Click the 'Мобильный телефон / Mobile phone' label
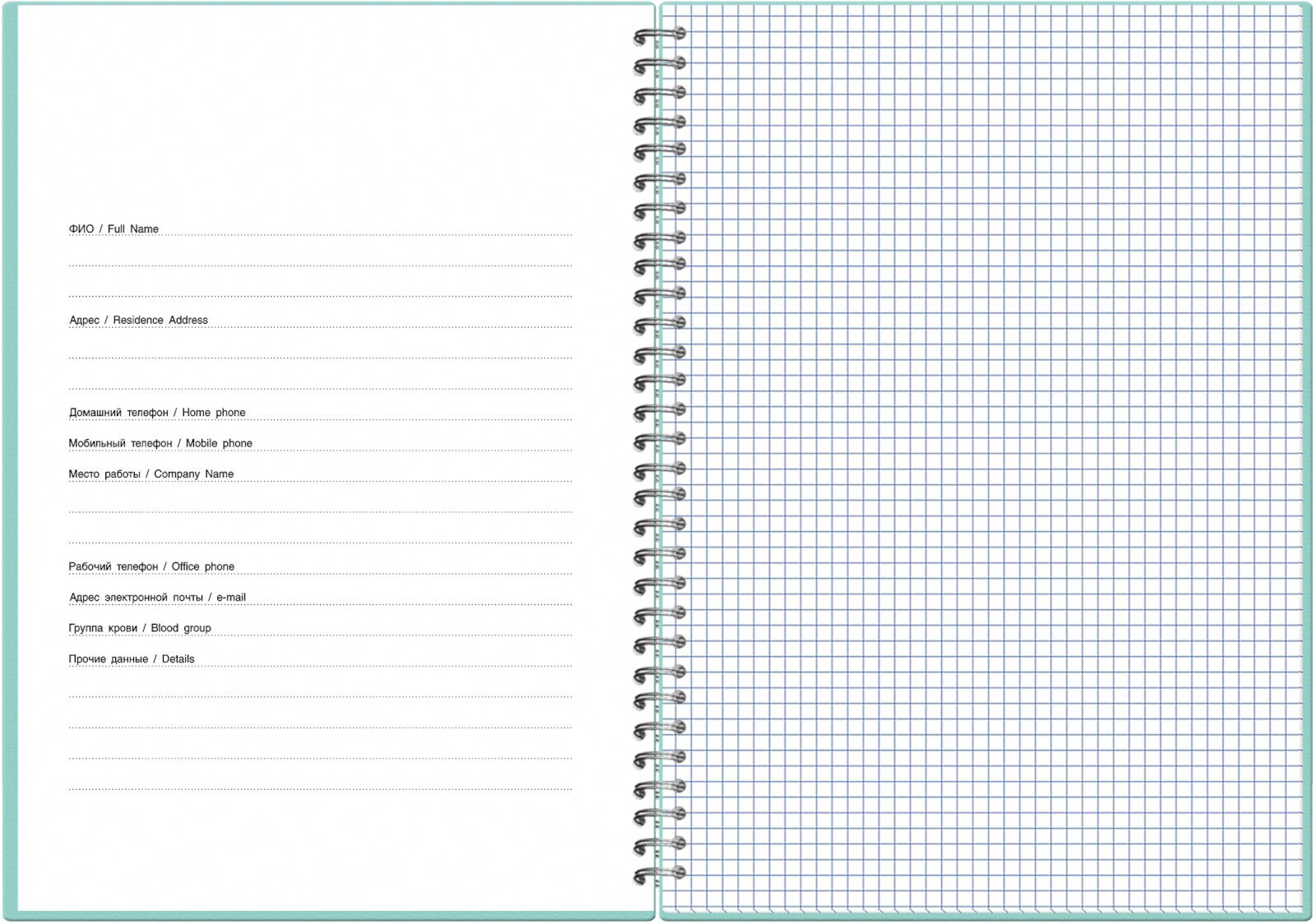Image resolution: width=1316 pixels, height=924 pixels. 160,443
